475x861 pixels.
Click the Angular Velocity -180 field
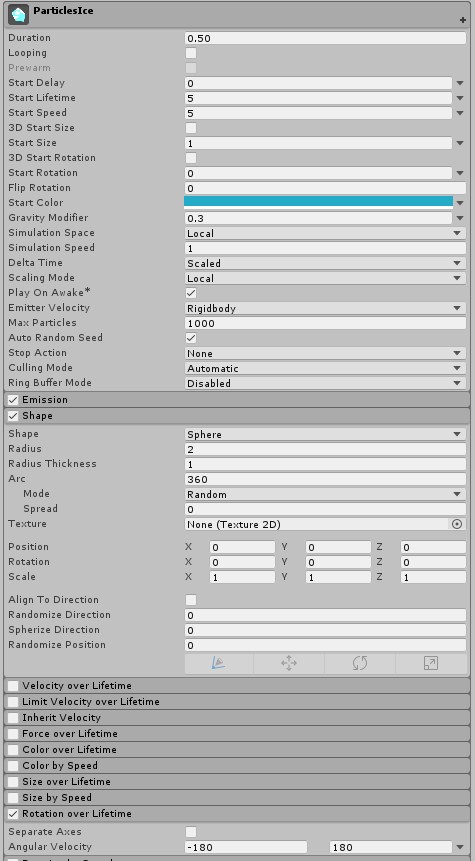pyautogui.click(x=246, y=847)
